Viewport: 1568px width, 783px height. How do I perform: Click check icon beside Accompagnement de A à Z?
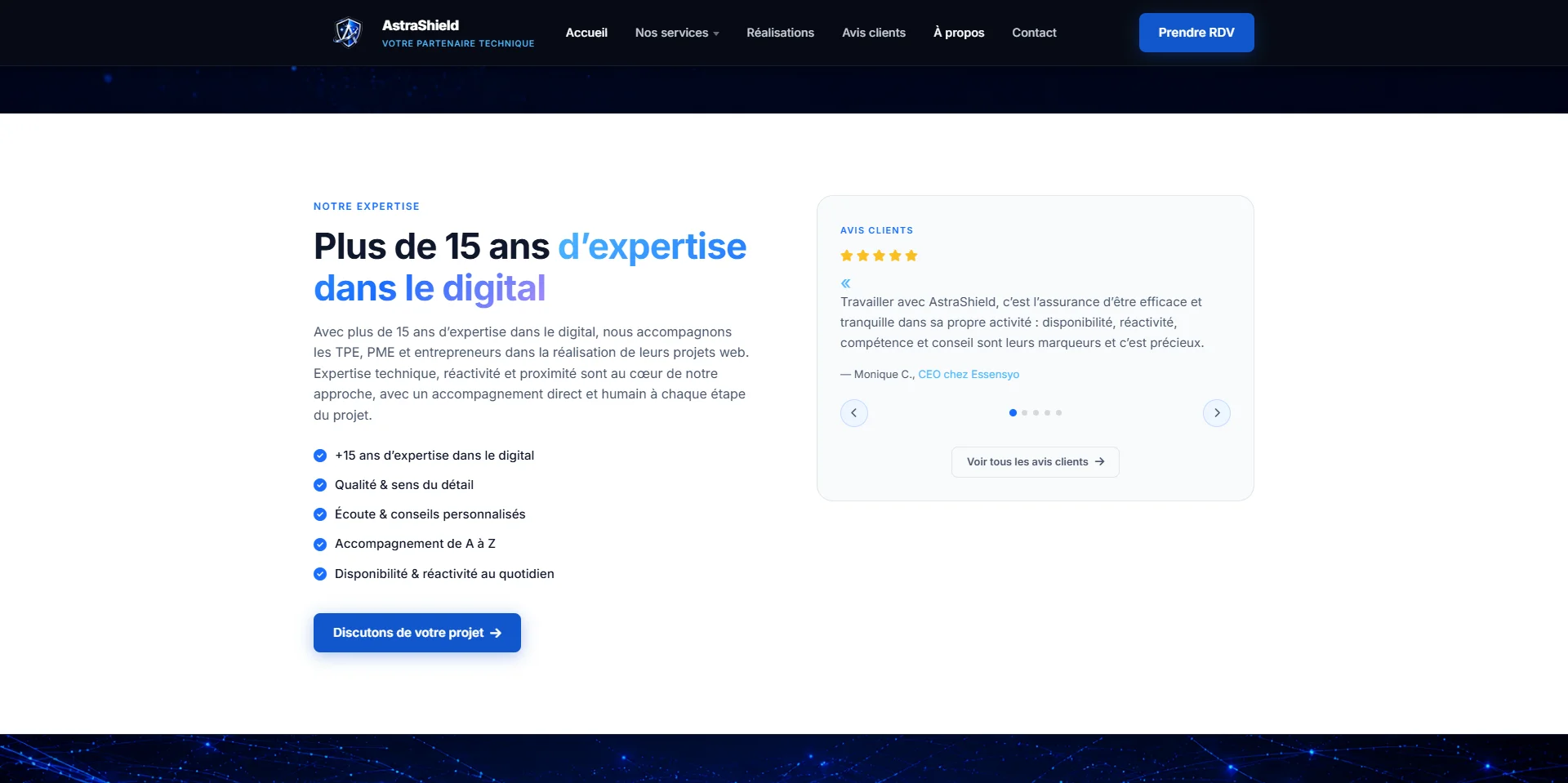click(x=320, y=545)
